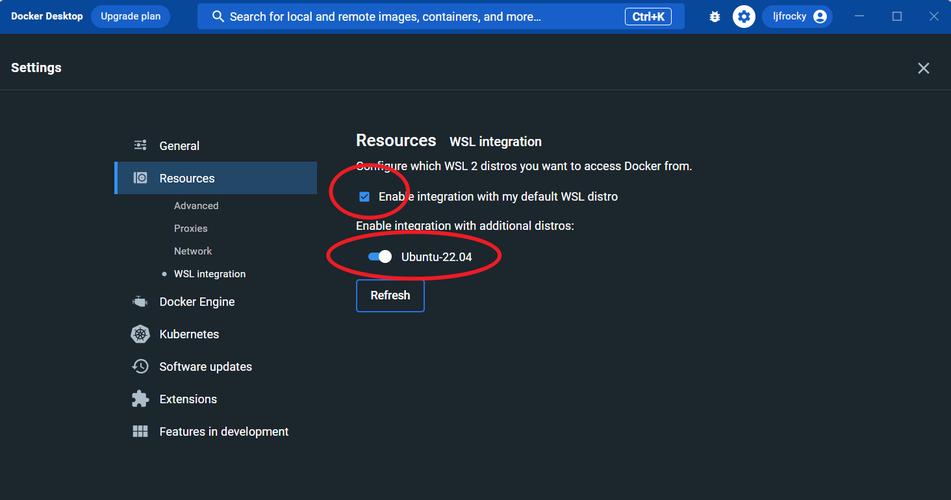951x500 pixels.
Task: Click the search magnifier icon
Action: [x=218, y=16]
